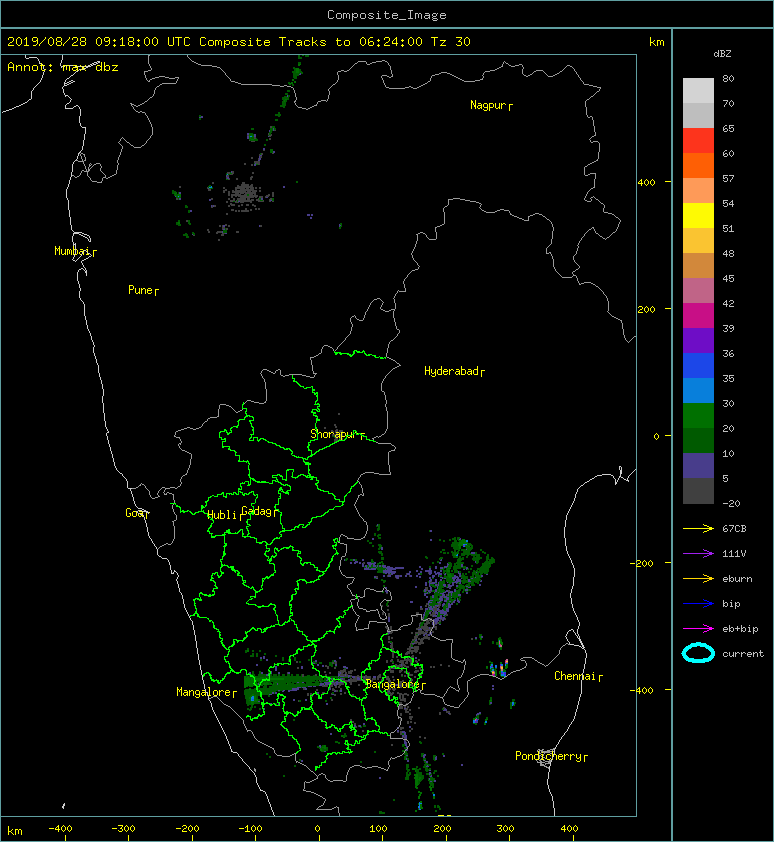Screen dimensions: 774x842
Task: Click the dark orange 60 dBZ swatch
Action: coord(698,165)
